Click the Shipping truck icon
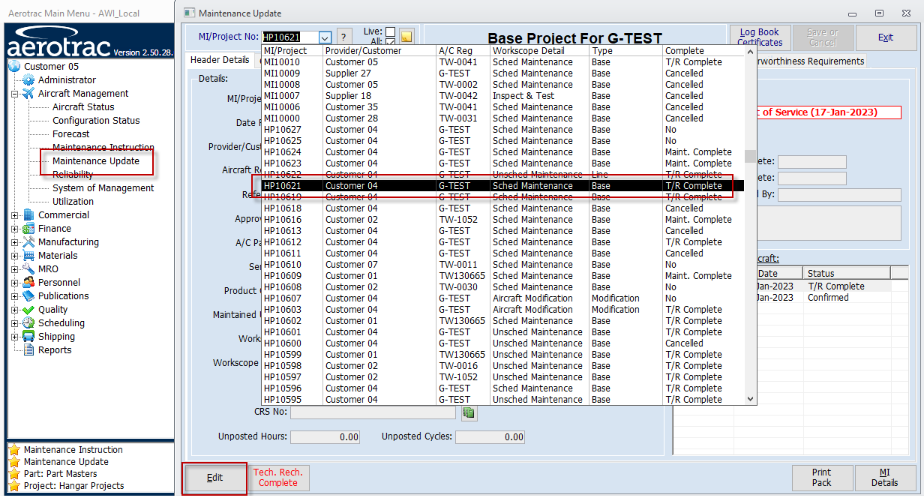 pyautogui.click(x=28, y=336)
